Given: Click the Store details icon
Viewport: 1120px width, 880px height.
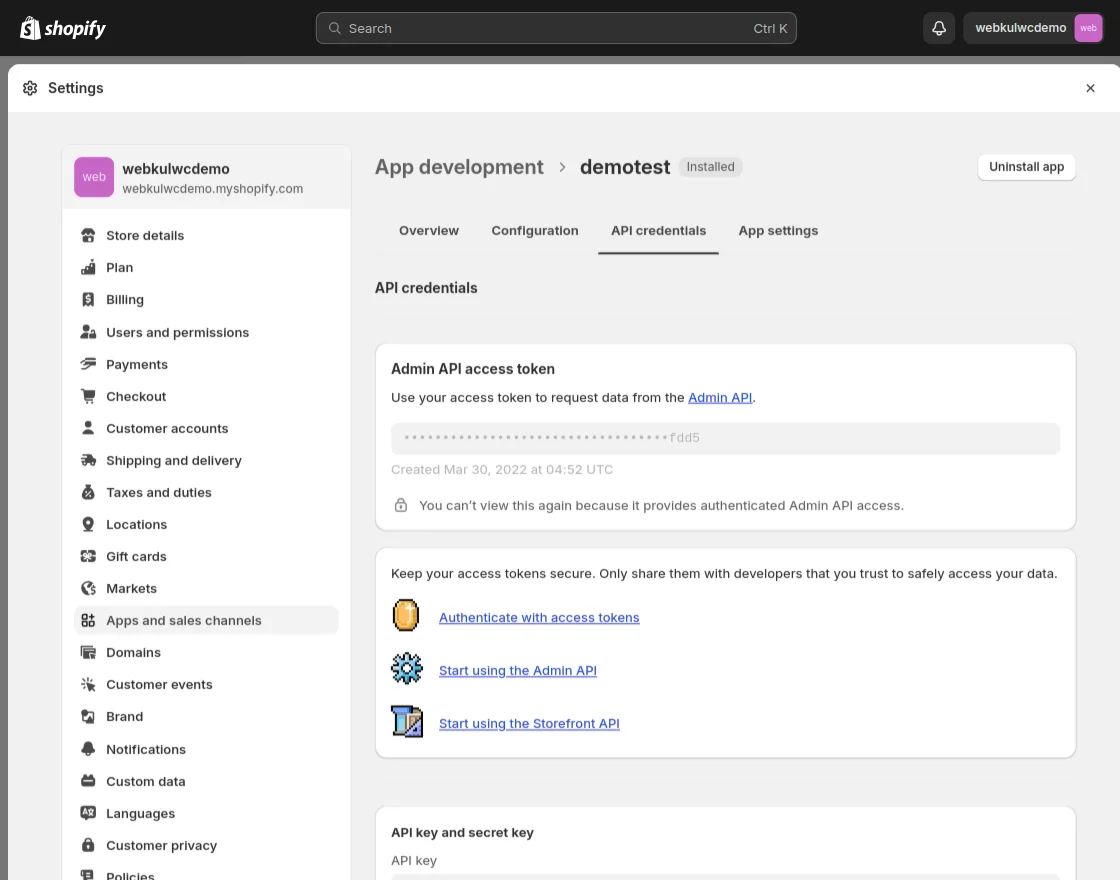Looking at the screenshot, I should pos(88,235).
